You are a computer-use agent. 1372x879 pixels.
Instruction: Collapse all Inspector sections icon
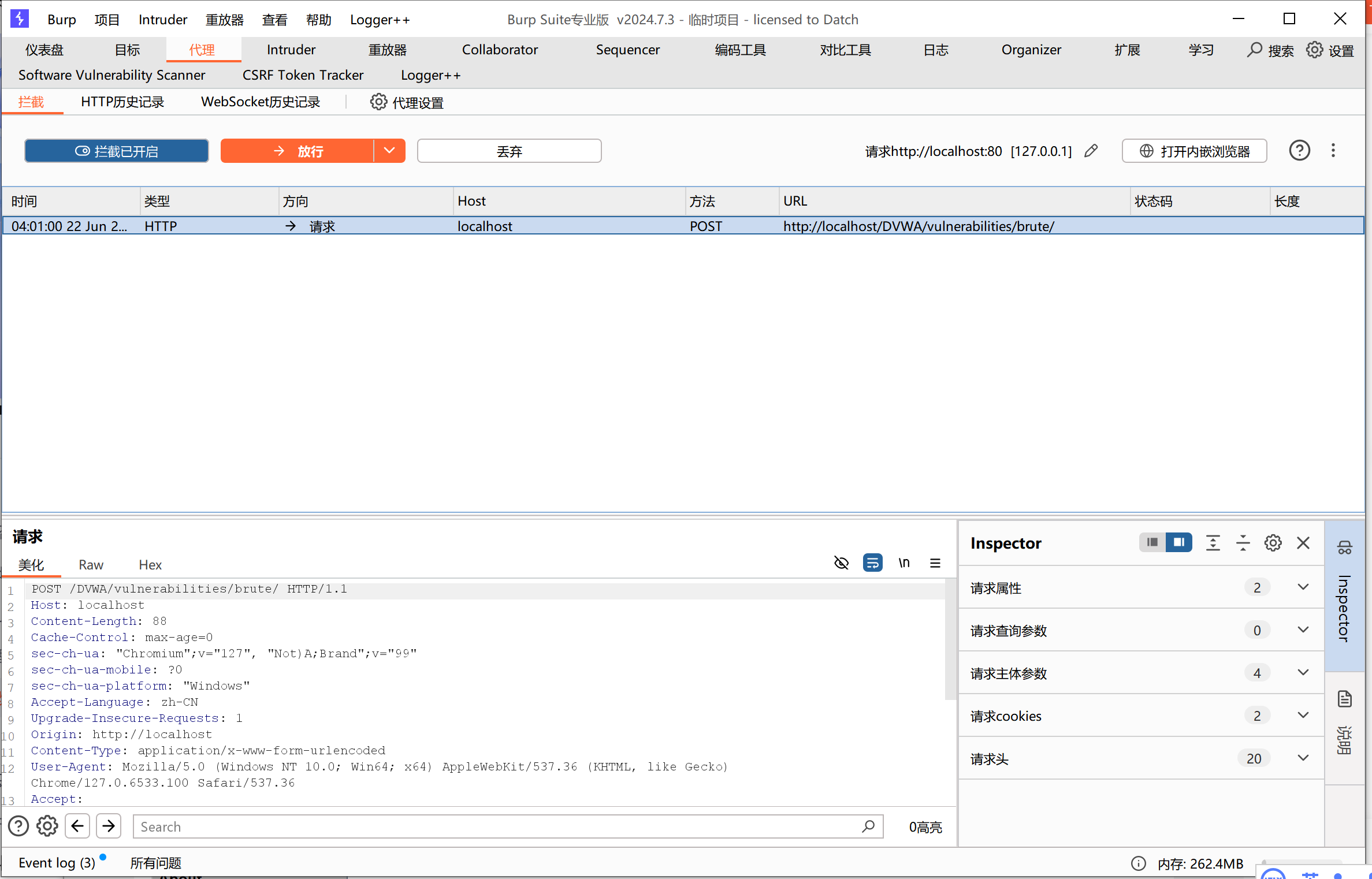1243,543
